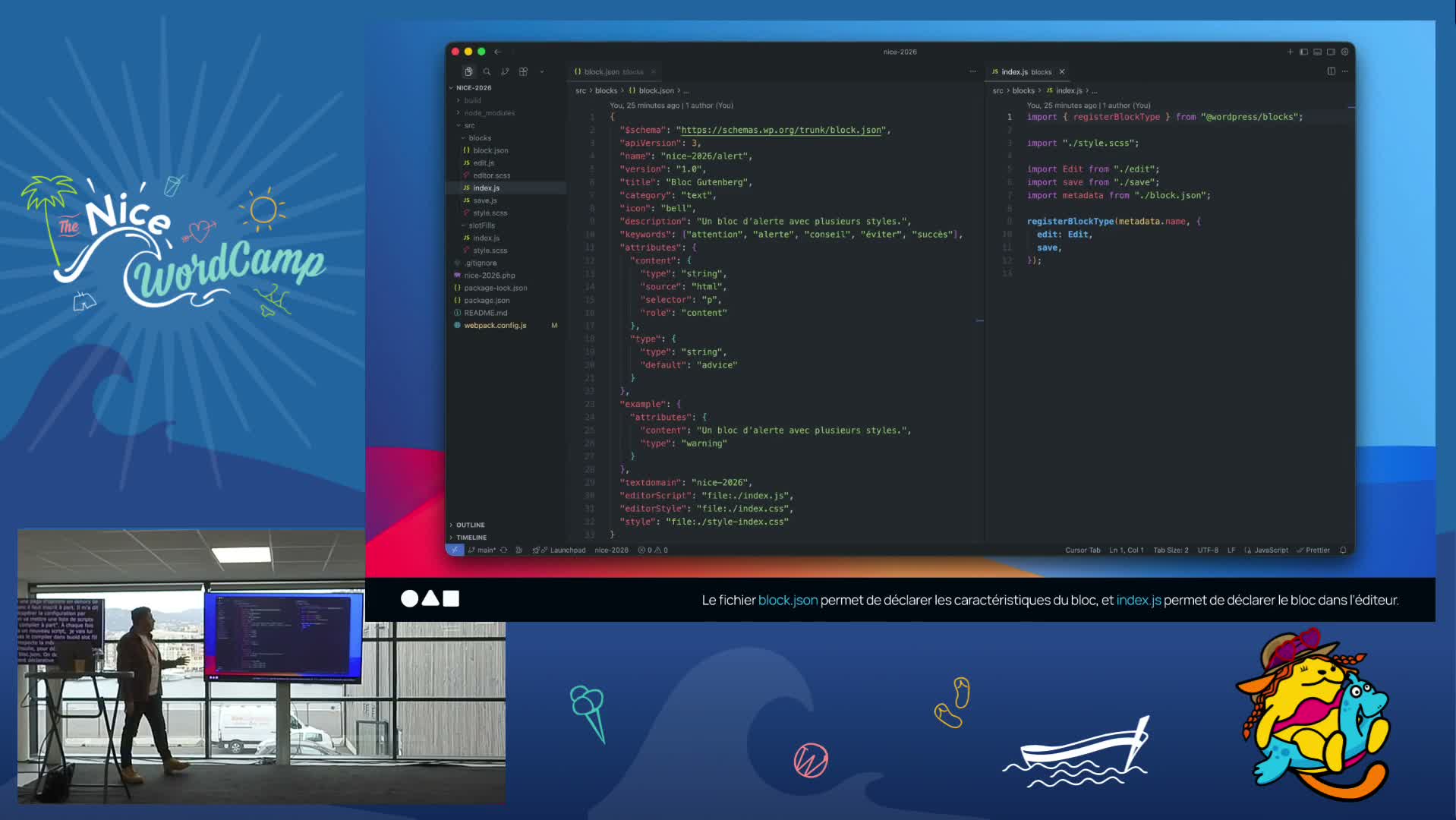Select the Explorer files icon
The width and height of the screenshot is (1456, 820).
[468, 71]
